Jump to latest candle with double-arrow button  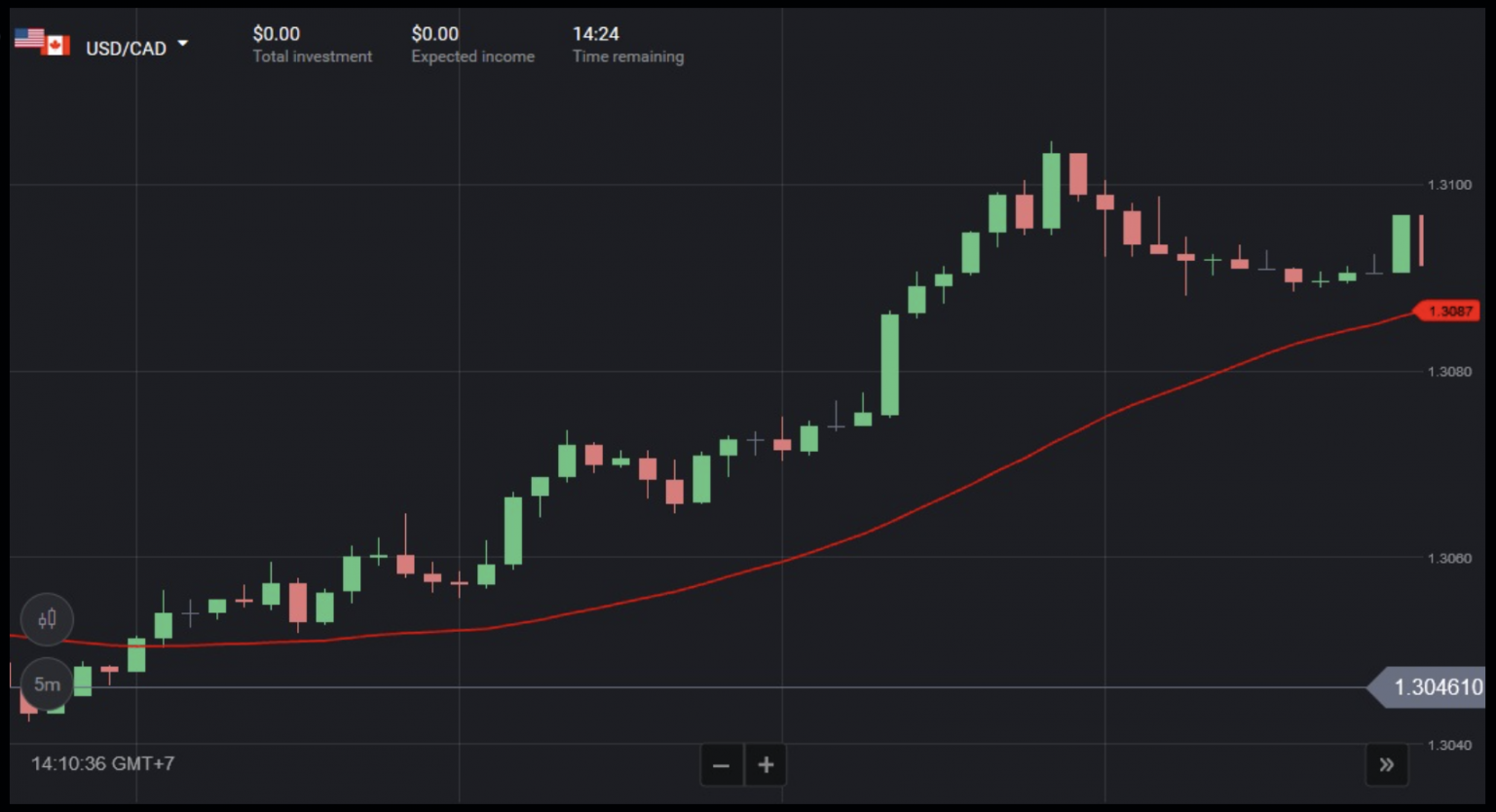click(x=1386, y=765)
